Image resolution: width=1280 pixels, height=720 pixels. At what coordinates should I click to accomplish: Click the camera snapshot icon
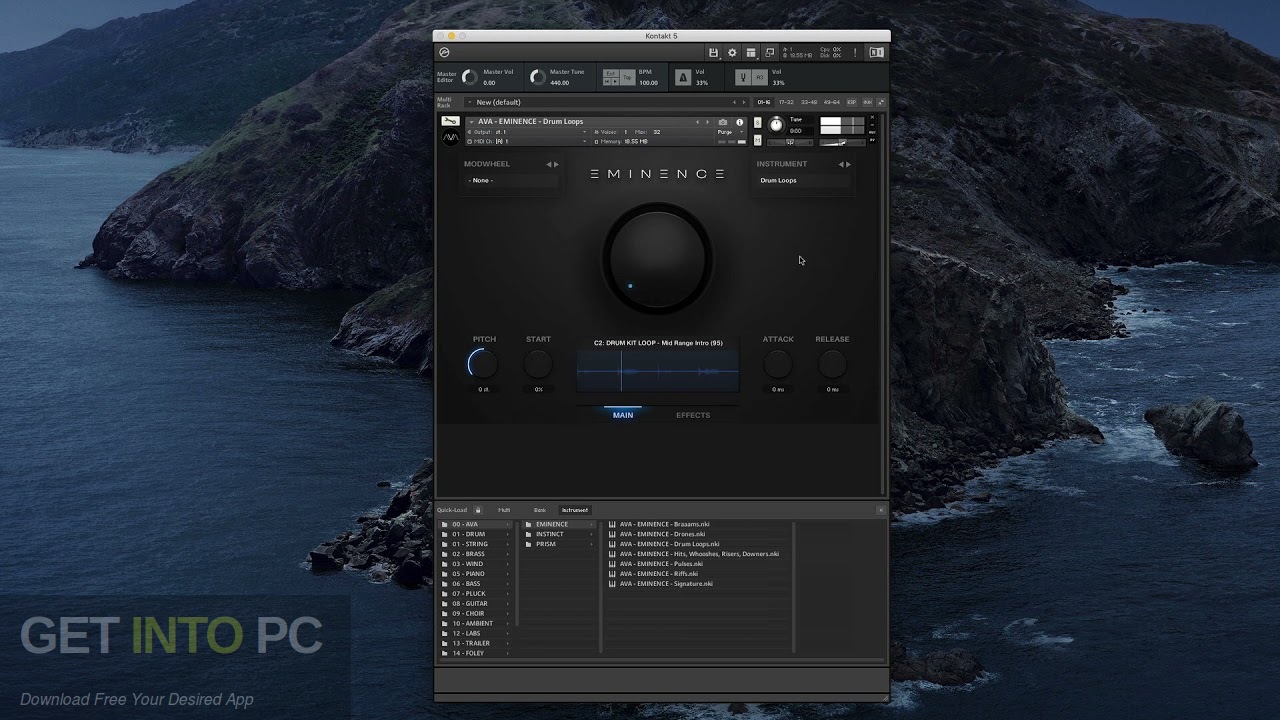point(723,122)
